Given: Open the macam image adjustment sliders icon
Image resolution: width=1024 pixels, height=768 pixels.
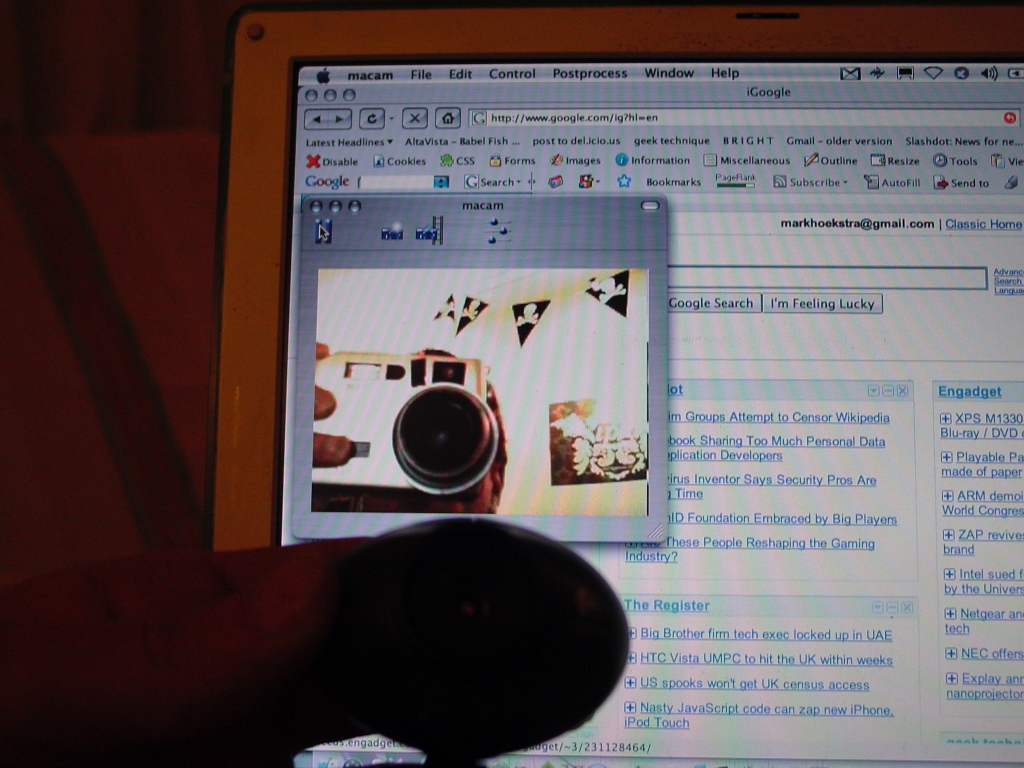Looking at the screenshot, I should 499,231.
